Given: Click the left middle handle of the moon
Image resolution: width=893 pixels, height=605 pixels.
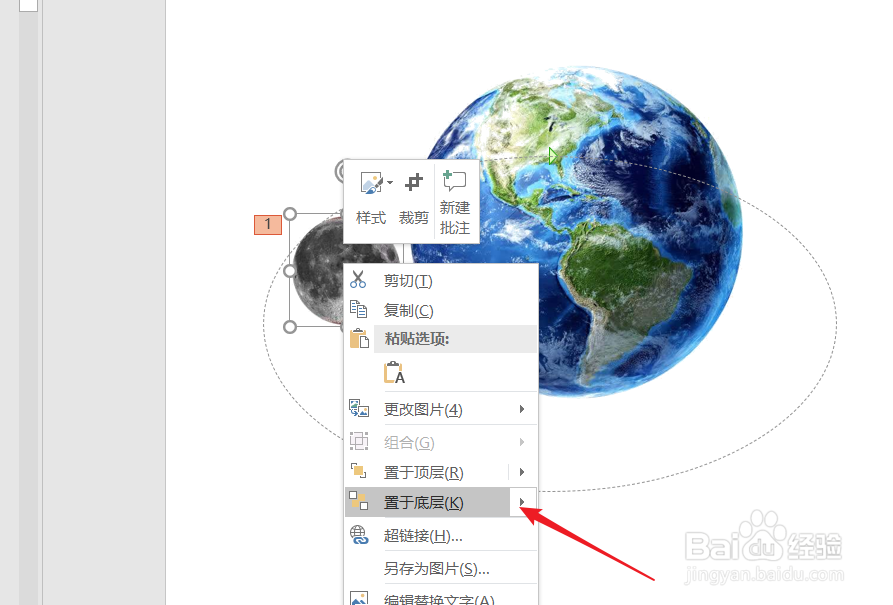Looking at the screenshot, I should [x=290, y=271].
